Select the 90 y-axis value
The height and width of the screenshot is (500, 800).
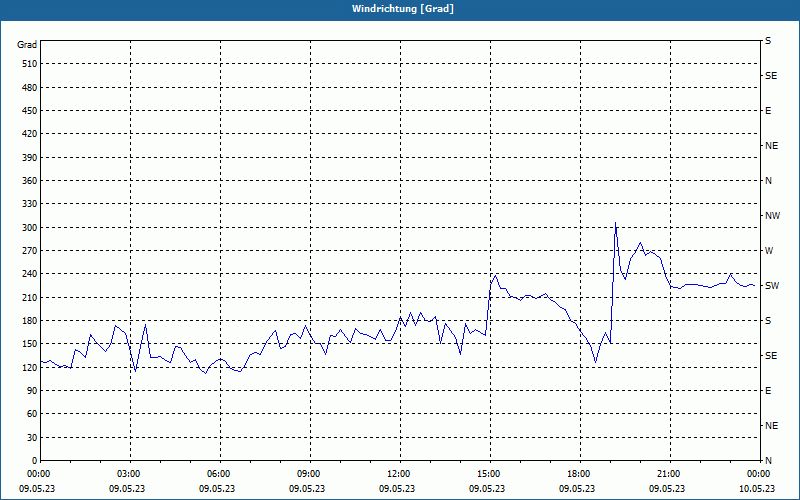tap(32, 391)
